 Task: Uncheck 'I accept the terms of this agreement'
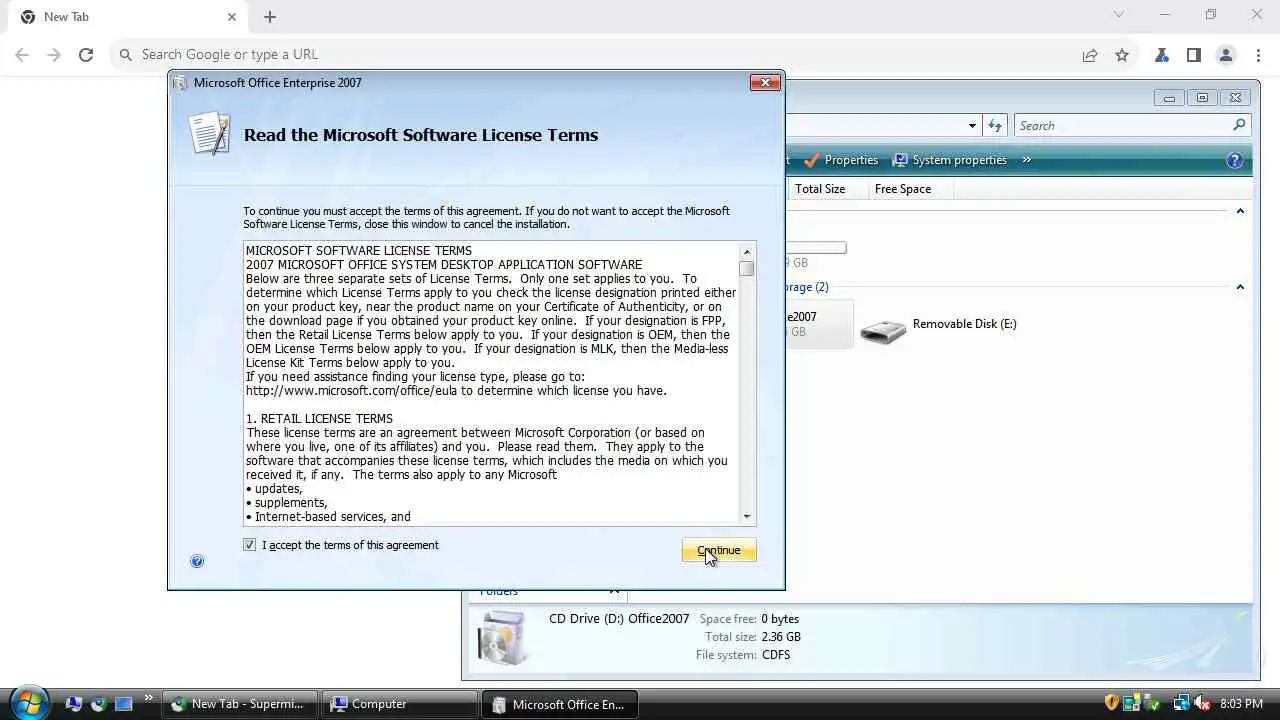coord(249,545)
